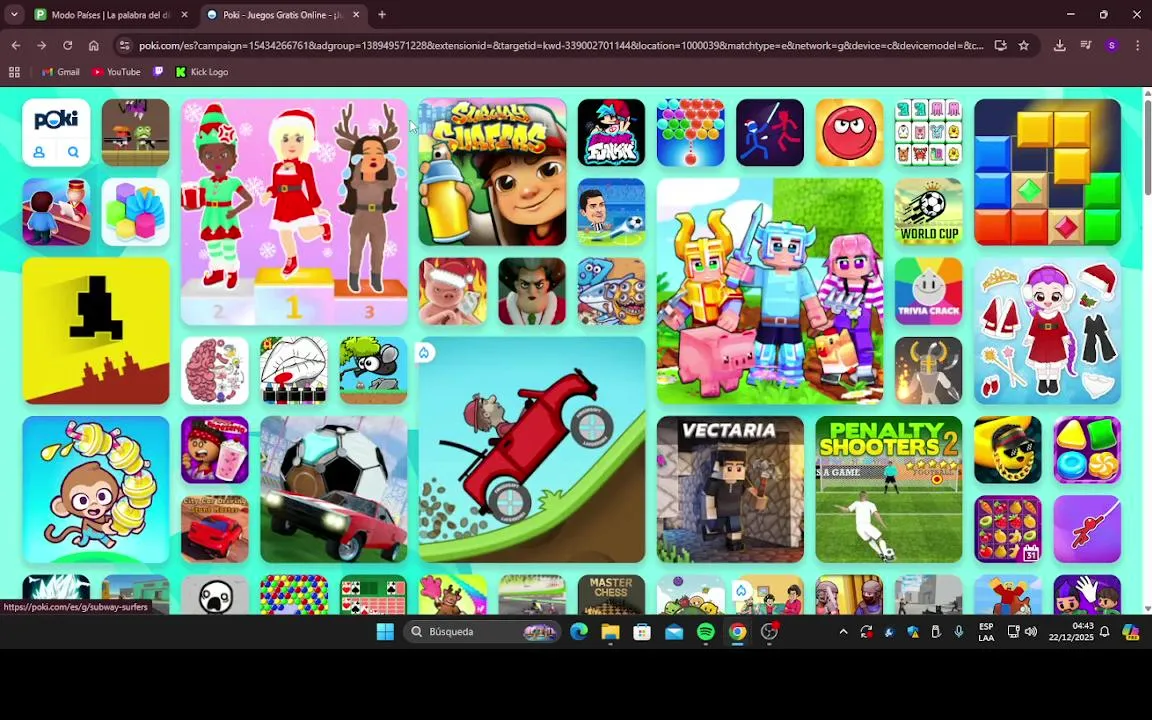Click the page vertical scrollbar

tap(1148, 147)
